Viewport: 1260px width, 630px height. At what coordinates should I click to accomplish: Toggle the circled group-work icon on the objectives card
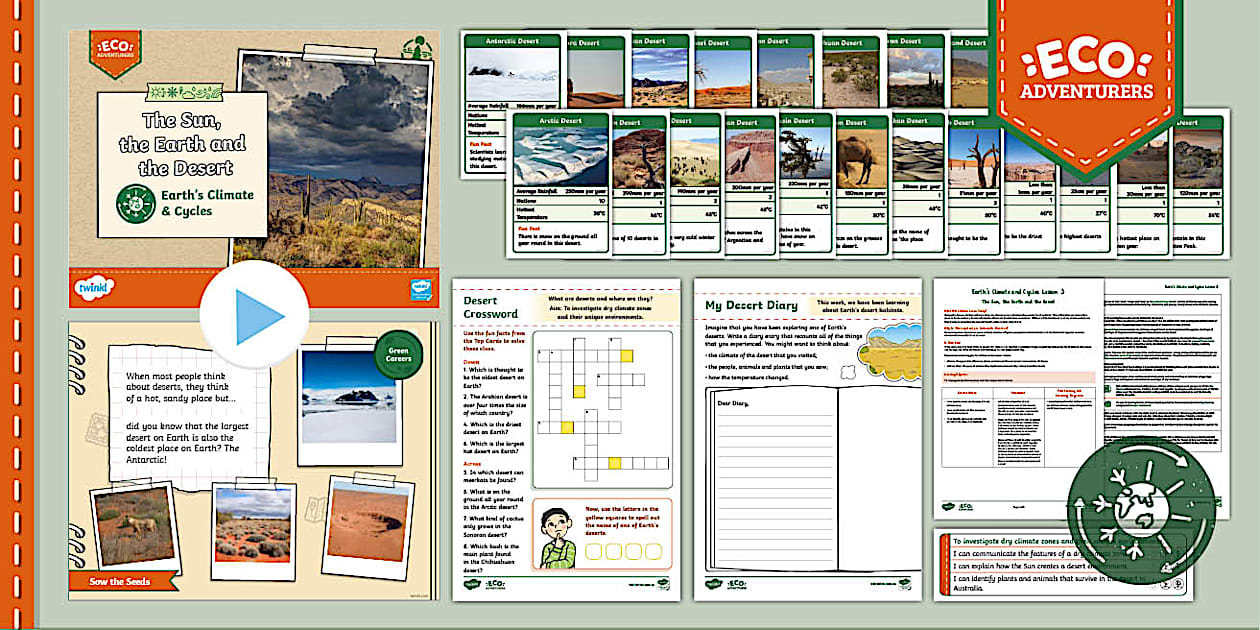(1166, 584)
